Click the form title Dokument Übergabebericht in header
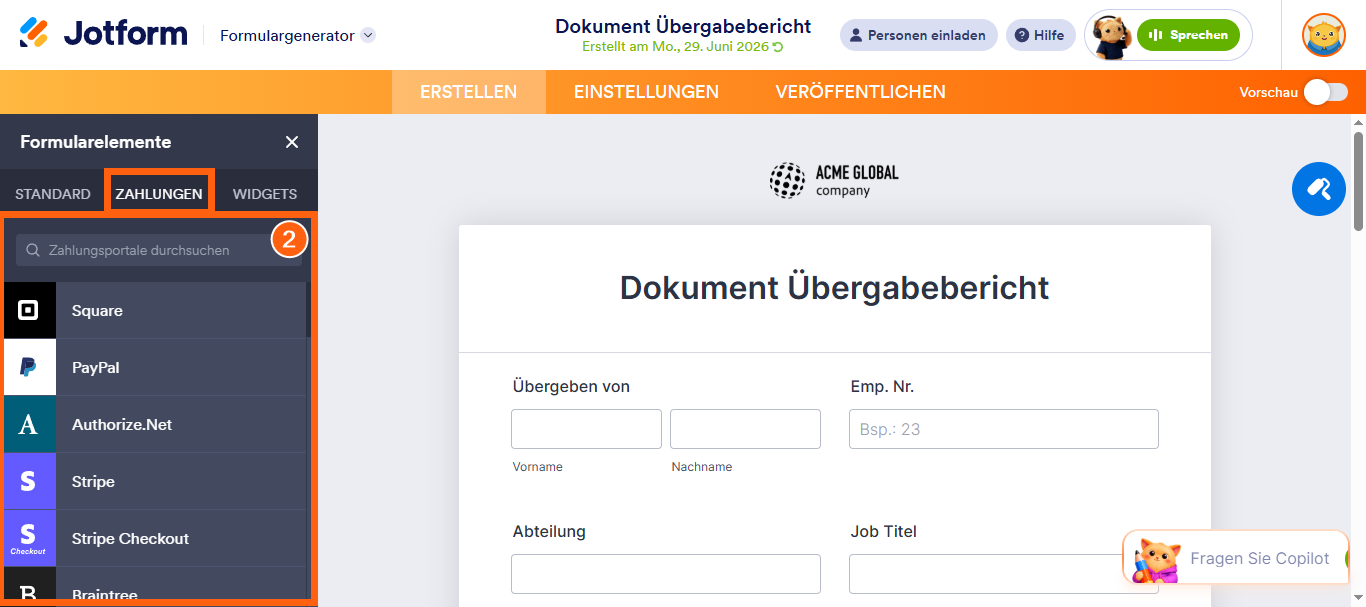 683,26
